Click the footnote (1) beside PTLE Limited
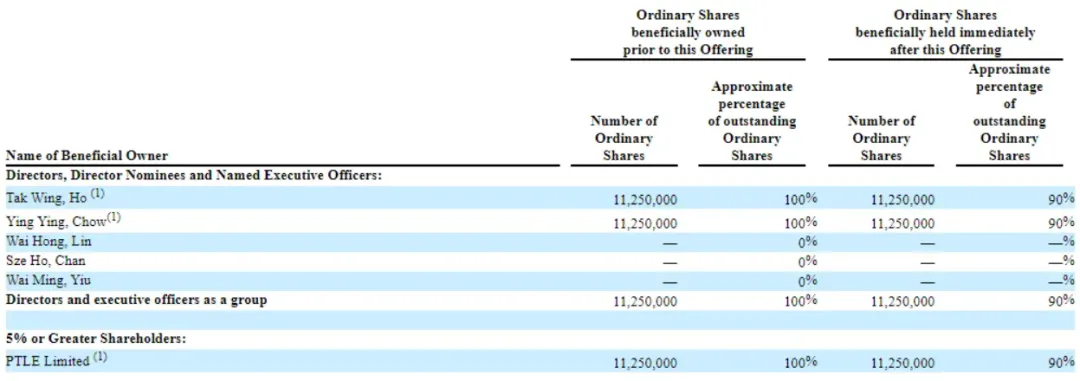Image resolution: width=1080 pixels, height=381 pixels. pos(101,358)
